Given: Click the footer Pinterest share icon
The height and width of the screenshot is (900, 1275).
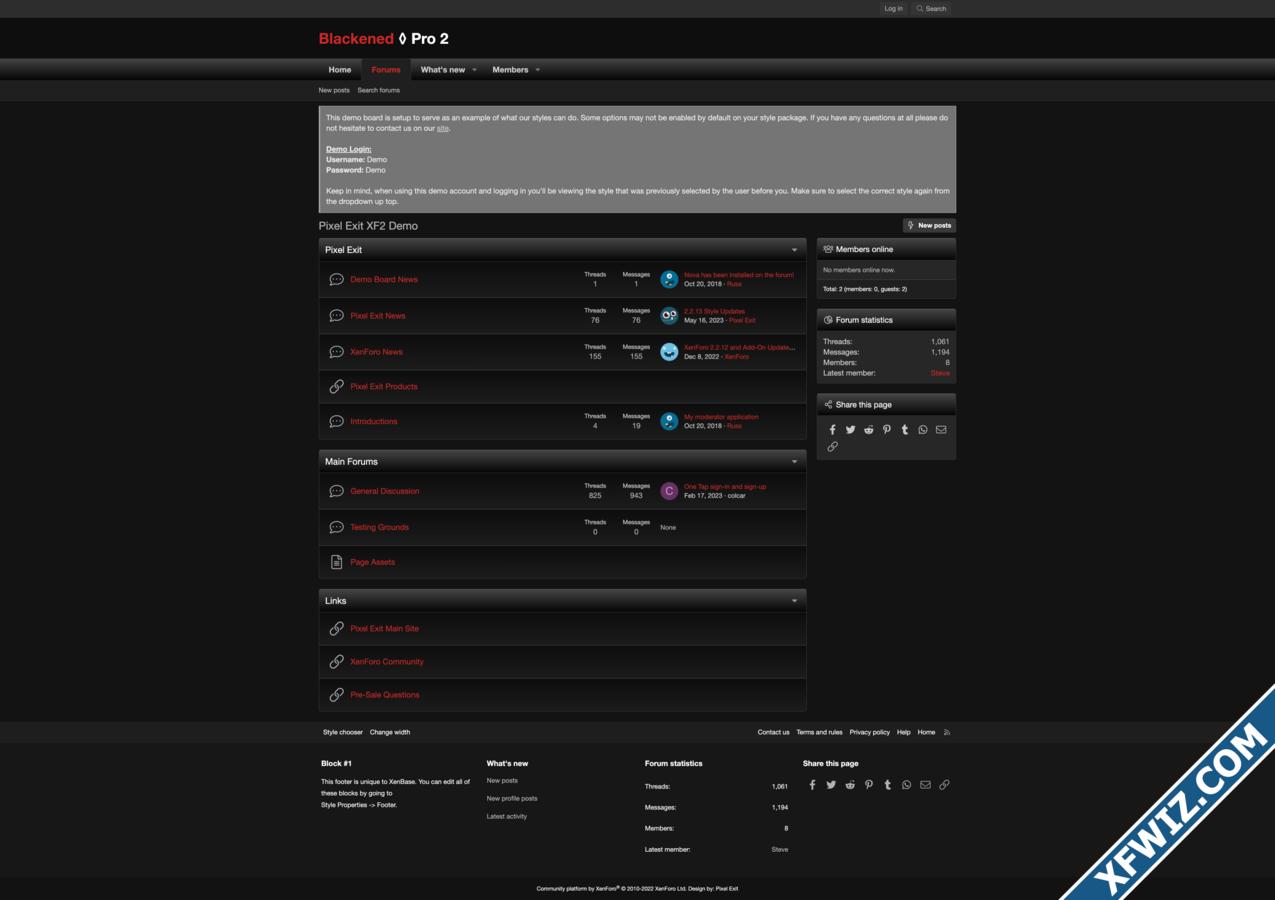Looking at the screenshot, I should [x=869, y=785].
